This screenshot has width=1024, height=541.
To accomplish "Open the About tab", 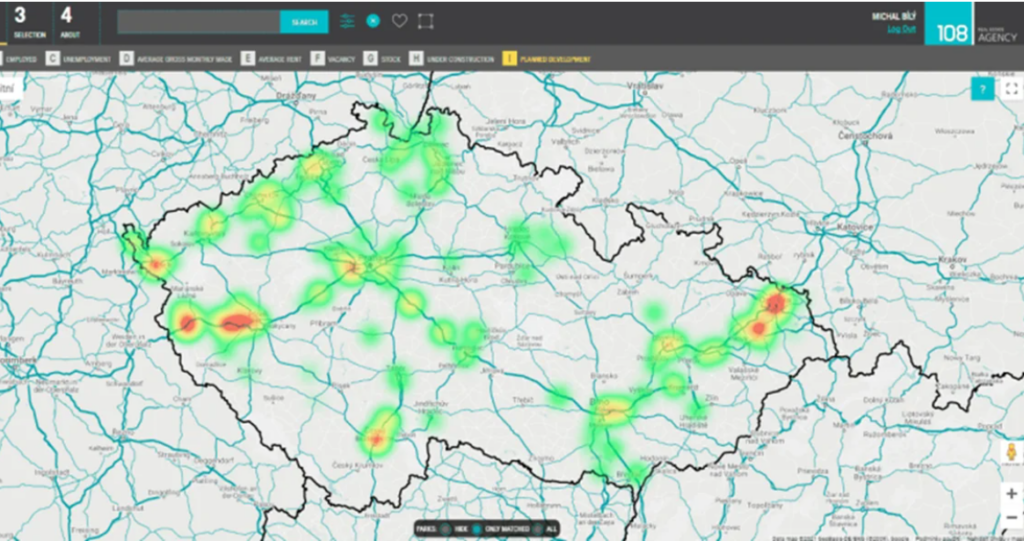I will (x=68, y=22).
